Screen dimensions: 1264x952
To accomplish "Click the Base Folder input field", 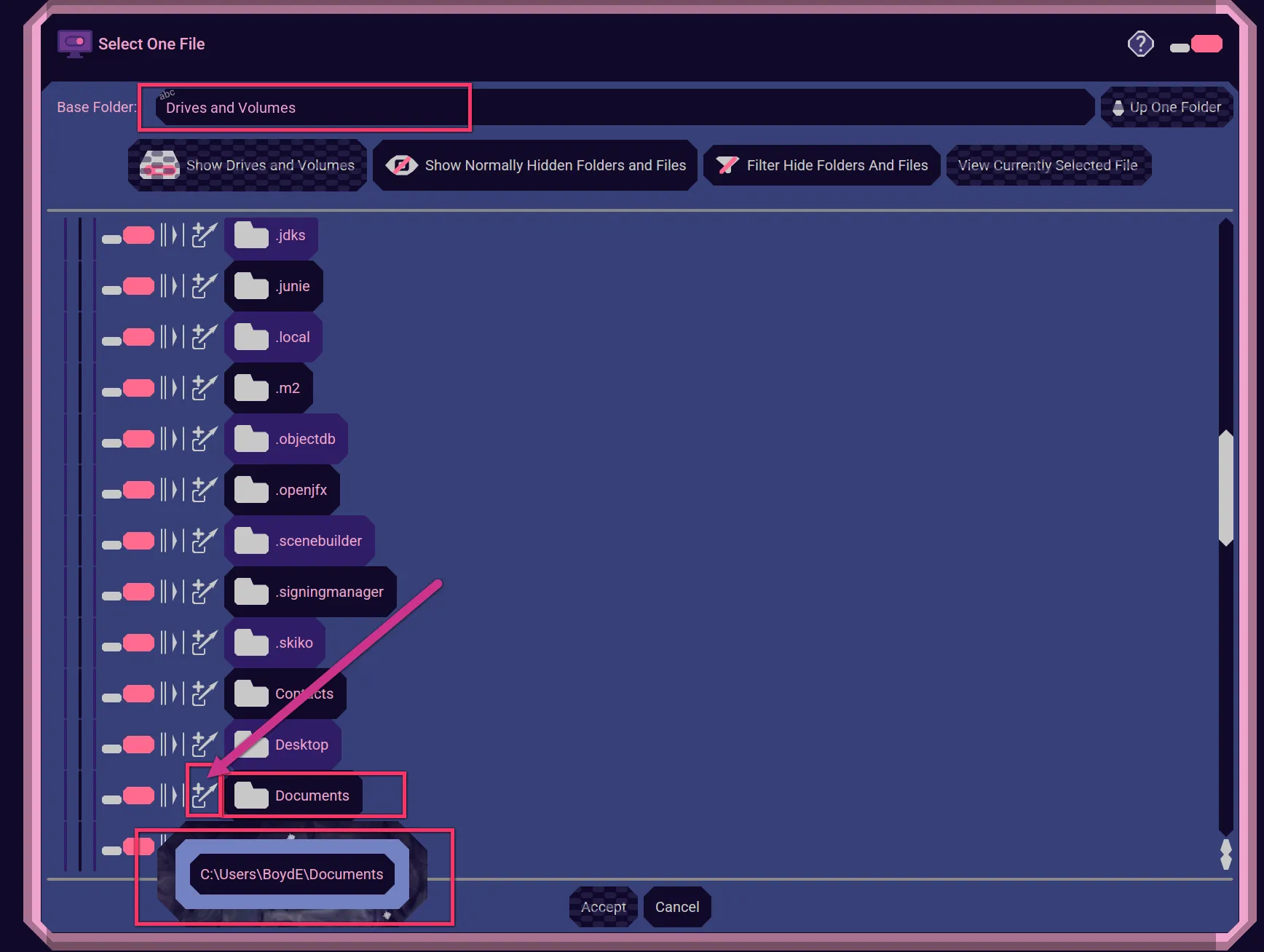I will [x=625, y=108].
